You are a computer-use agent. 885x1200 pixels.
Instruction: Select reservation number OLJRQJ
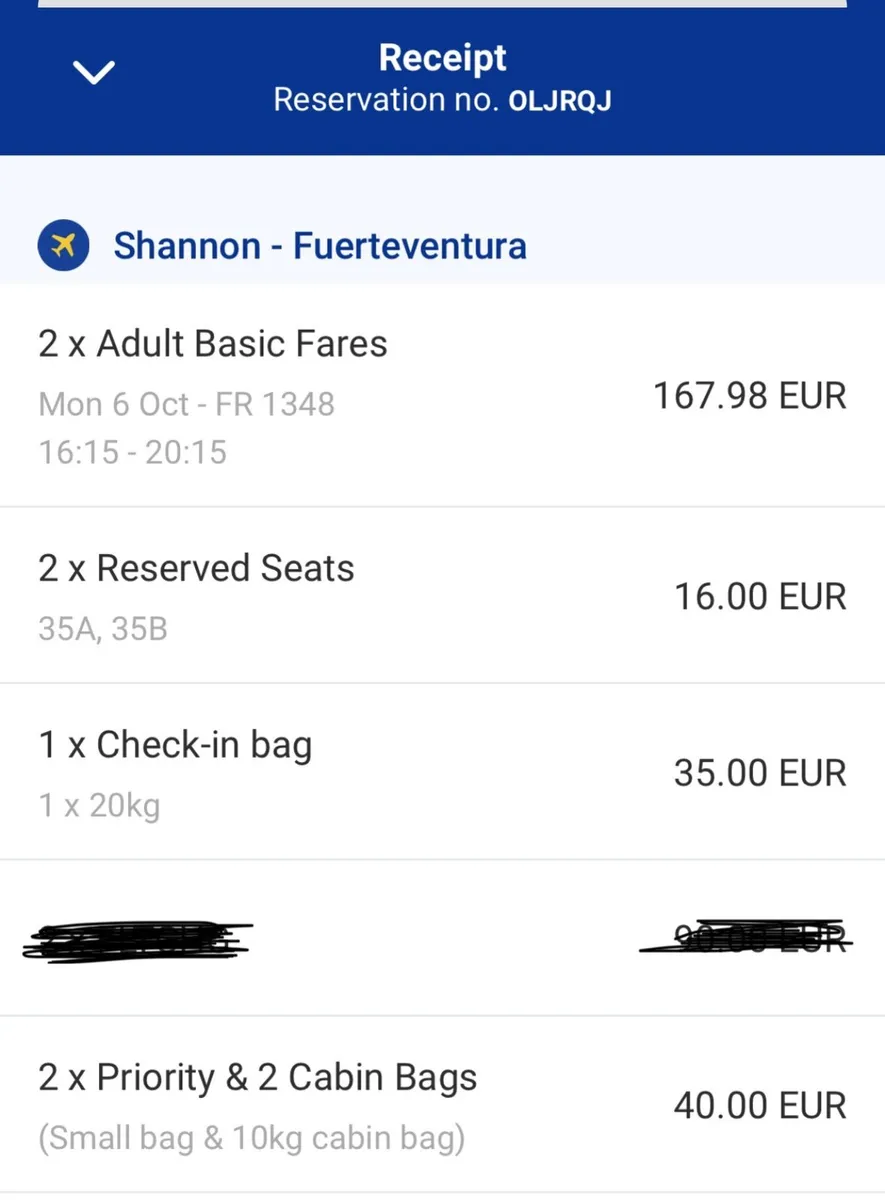560,101
